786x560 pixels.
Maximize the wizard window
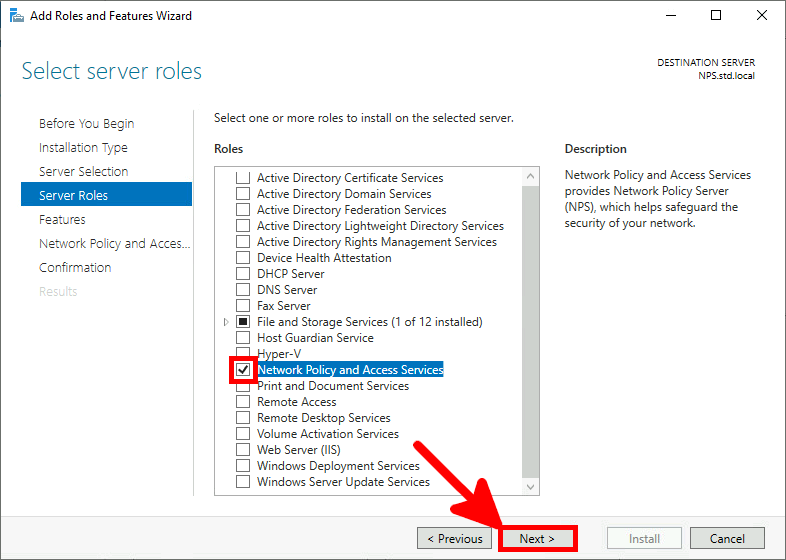tap(716, 16)
